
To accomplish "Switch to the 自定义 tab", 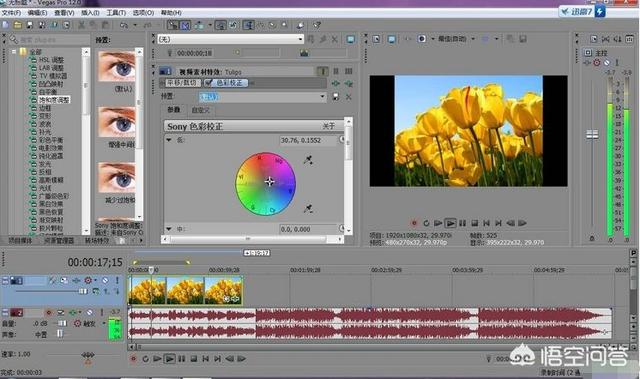I will click(x=200, y=110).
